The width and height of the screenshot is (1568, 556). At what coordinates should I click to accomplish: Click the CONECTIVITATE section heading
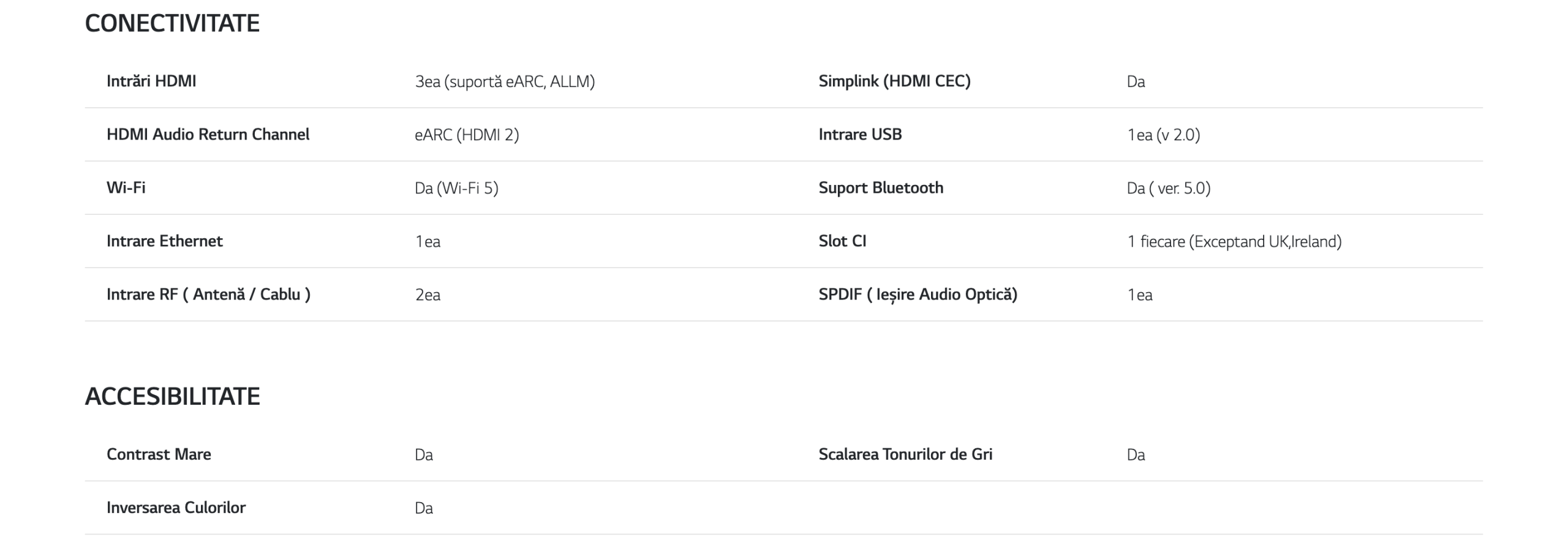(x=172, y=23)
